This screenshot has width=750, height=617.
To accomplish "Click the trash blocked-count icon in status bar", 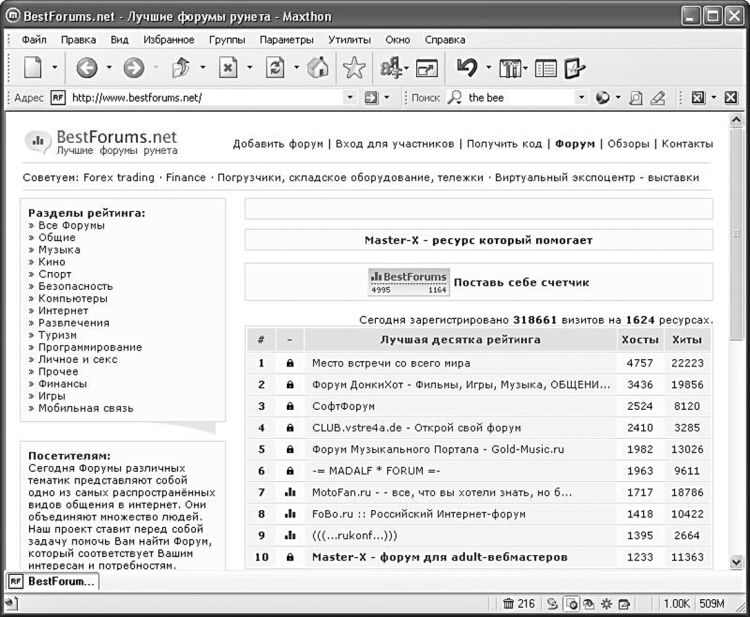I will coord(508,604).
